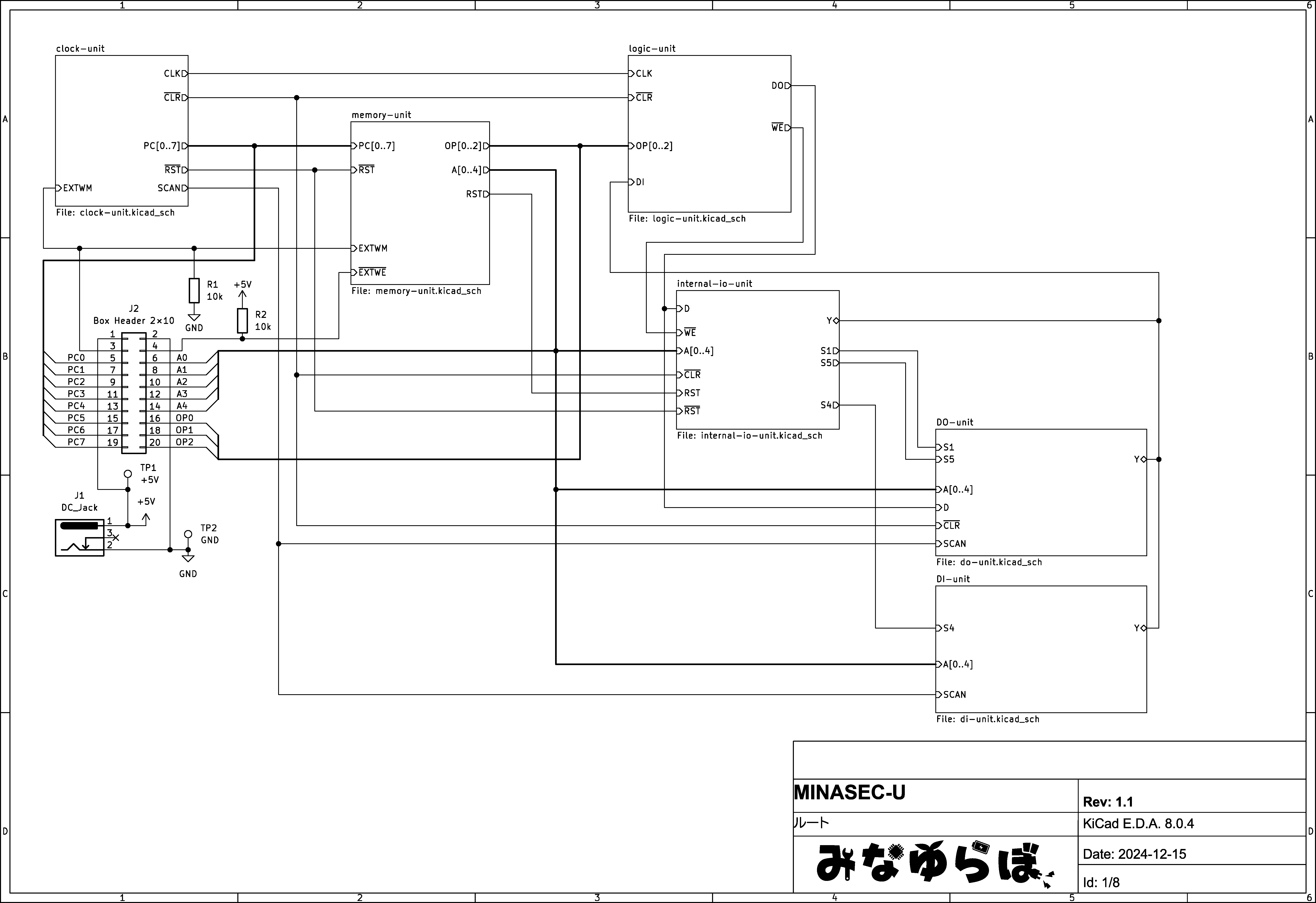Click the 'File: memory-unit.kicad_sch' label
The image size is (1316, 903).
click(x=416, y=291)
